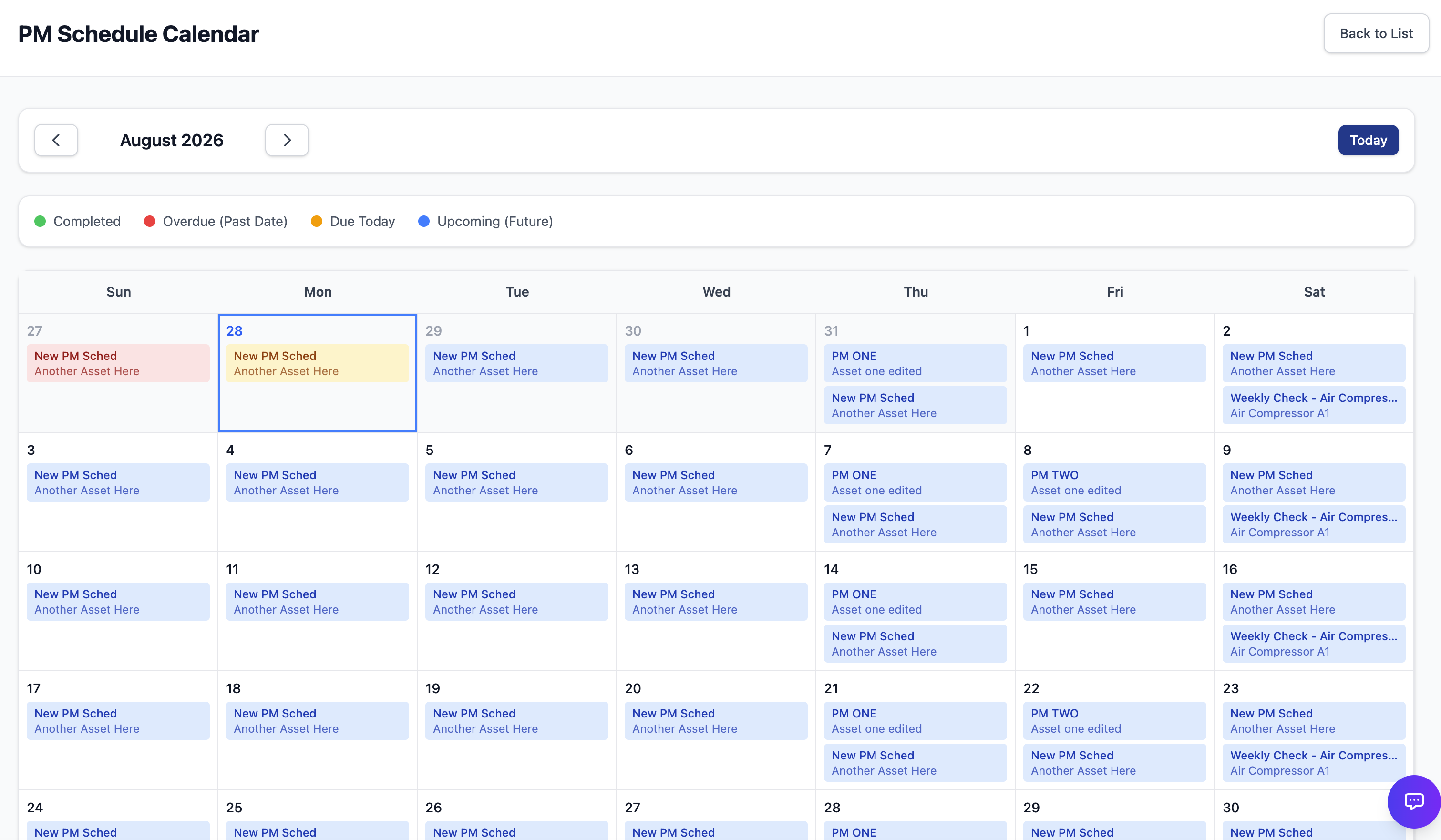
Task: Return via Back to List button
Action: 1376,34
